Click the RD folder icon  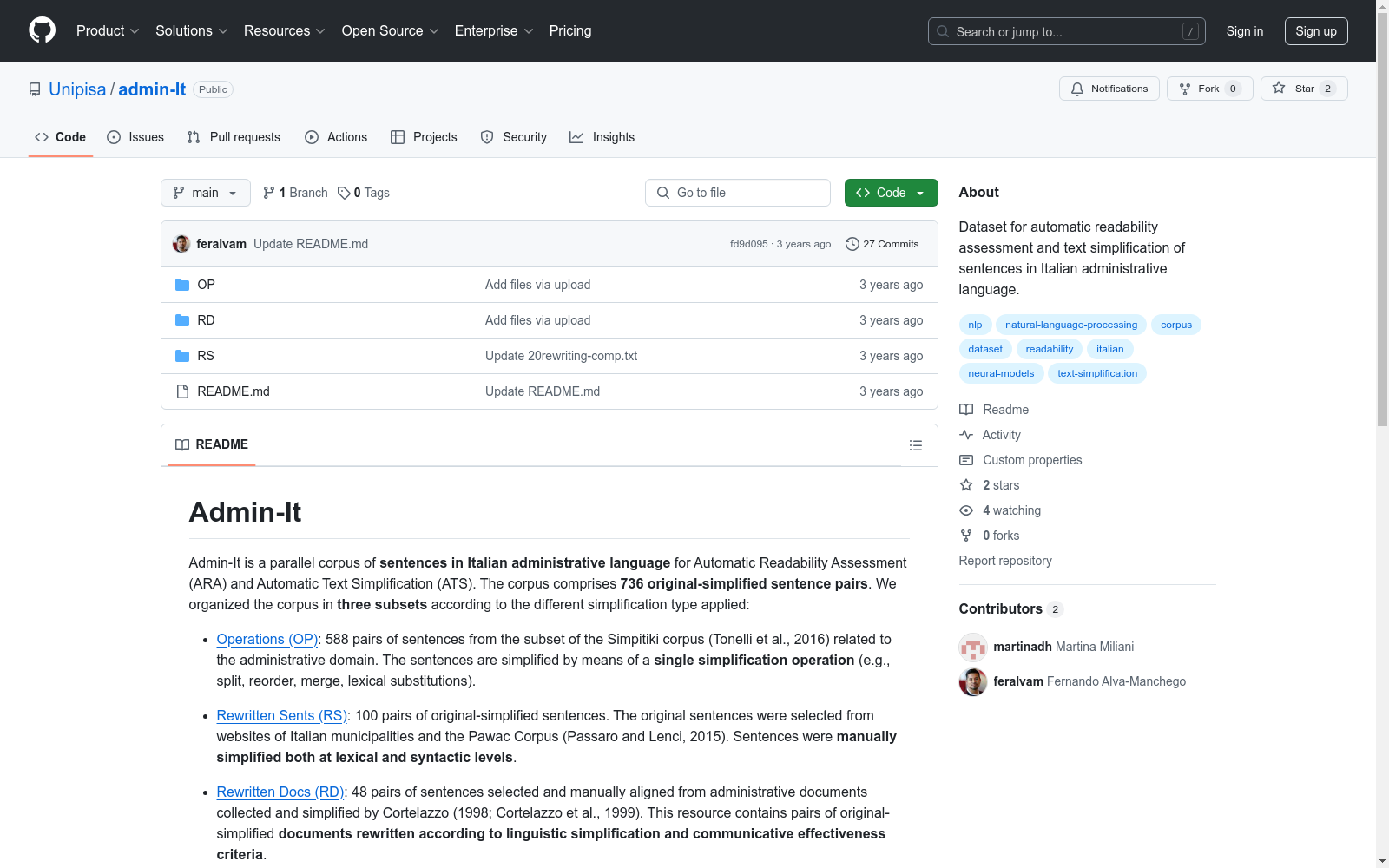click(x=182, y=320)
